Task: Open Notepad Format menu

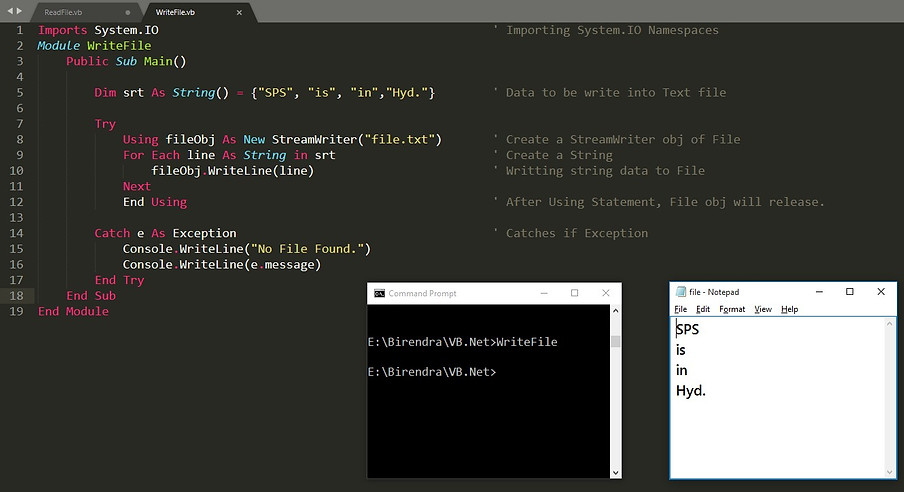Action: [732, 309]
